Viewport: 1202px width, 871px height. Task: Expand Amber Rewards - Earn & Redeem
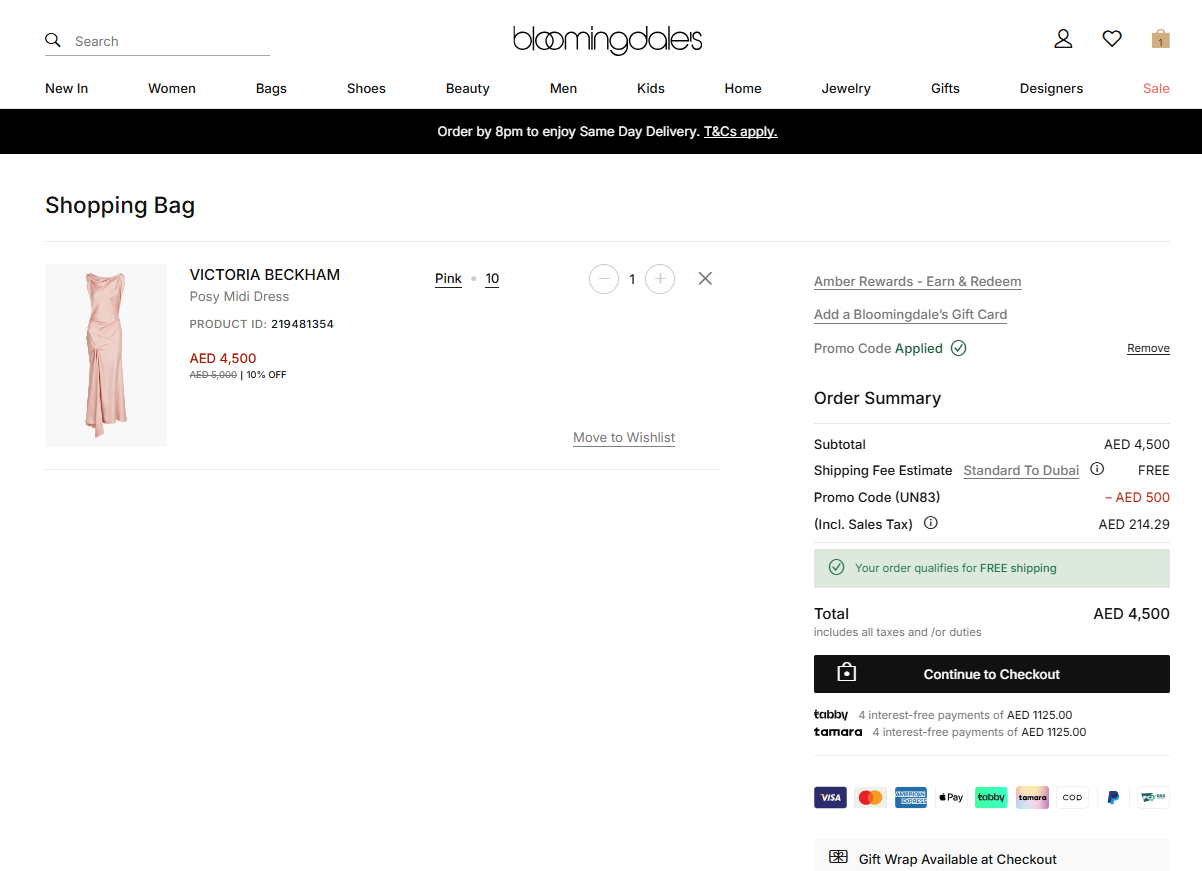tap(917, 282)
